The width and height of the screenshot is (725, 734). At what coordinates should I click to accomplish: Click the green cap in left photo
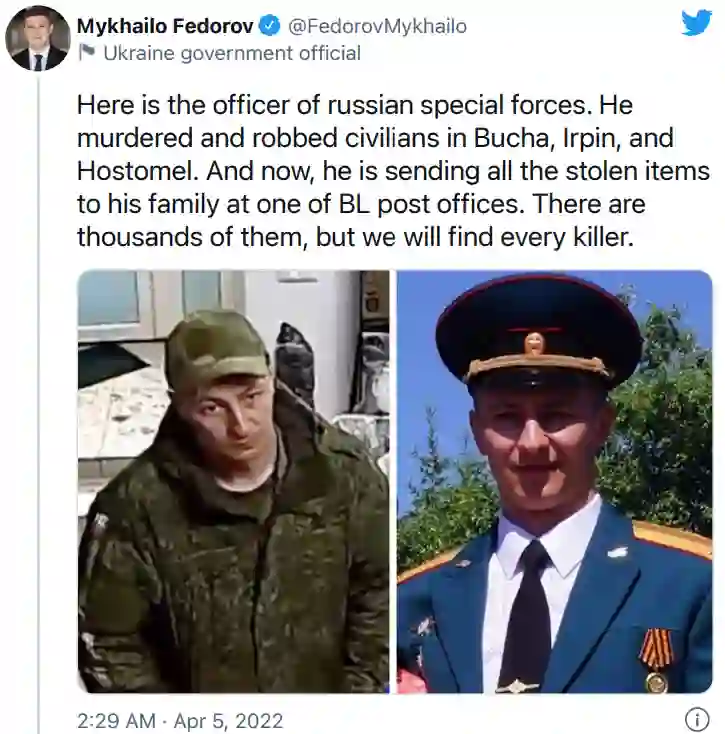point(218,350)
